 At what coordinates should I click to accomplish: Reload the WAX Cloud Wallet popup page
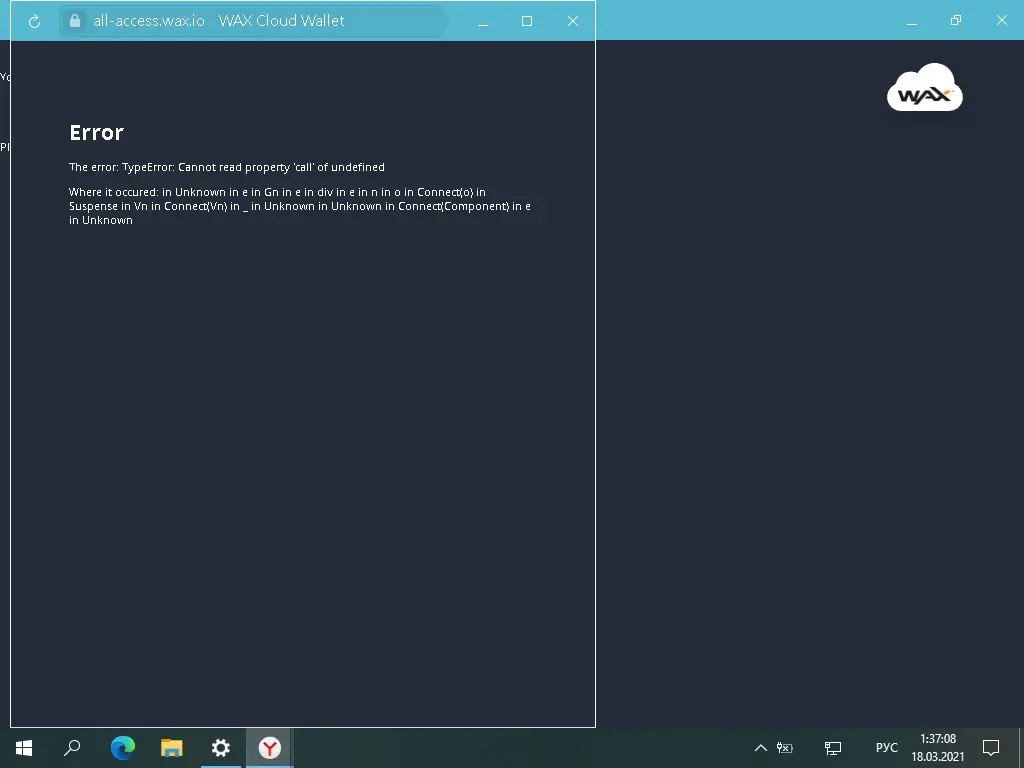[x=35, y=22]
